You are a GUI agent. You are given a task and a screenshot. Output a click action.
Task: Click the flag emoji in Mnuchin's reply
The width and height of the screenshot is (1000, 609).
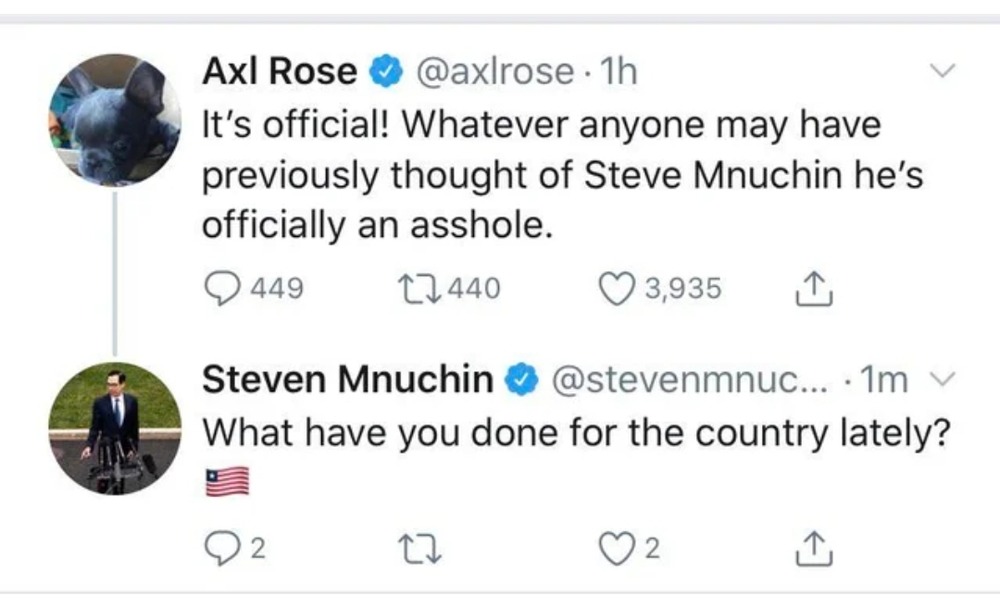(226, 482)
